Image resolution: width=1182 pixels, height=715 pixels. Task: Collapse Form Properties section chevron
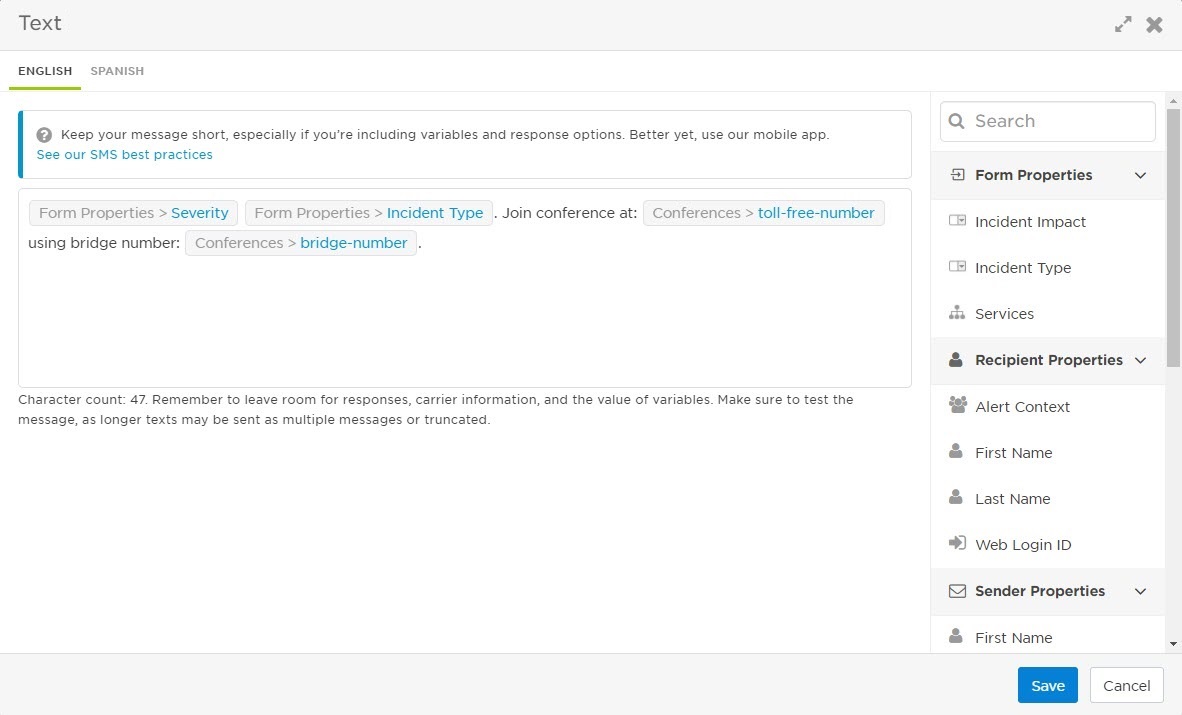tap(1141, 175)
